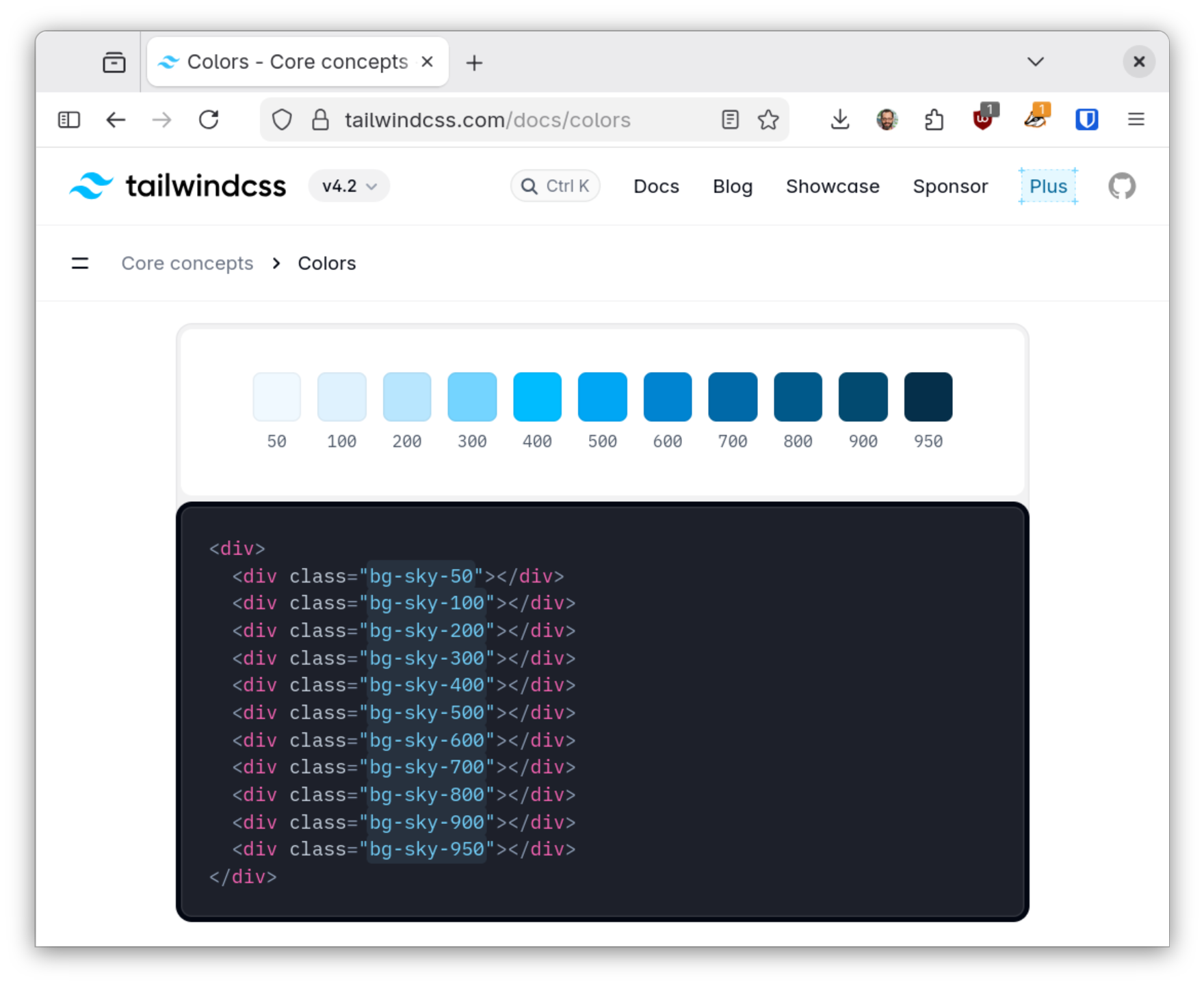The image size is (1204, 986).
Task: Open the GitHub repository icon
Action: [1121, 186]
